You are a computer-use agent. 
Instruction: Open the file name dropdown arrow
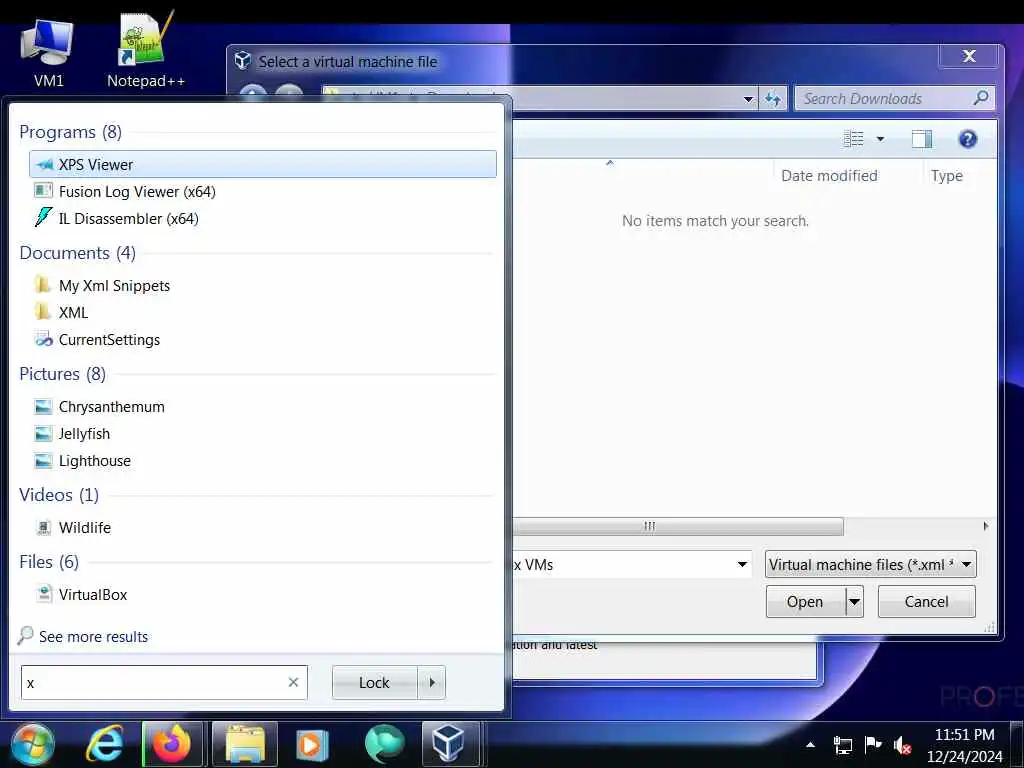(743, 564)
